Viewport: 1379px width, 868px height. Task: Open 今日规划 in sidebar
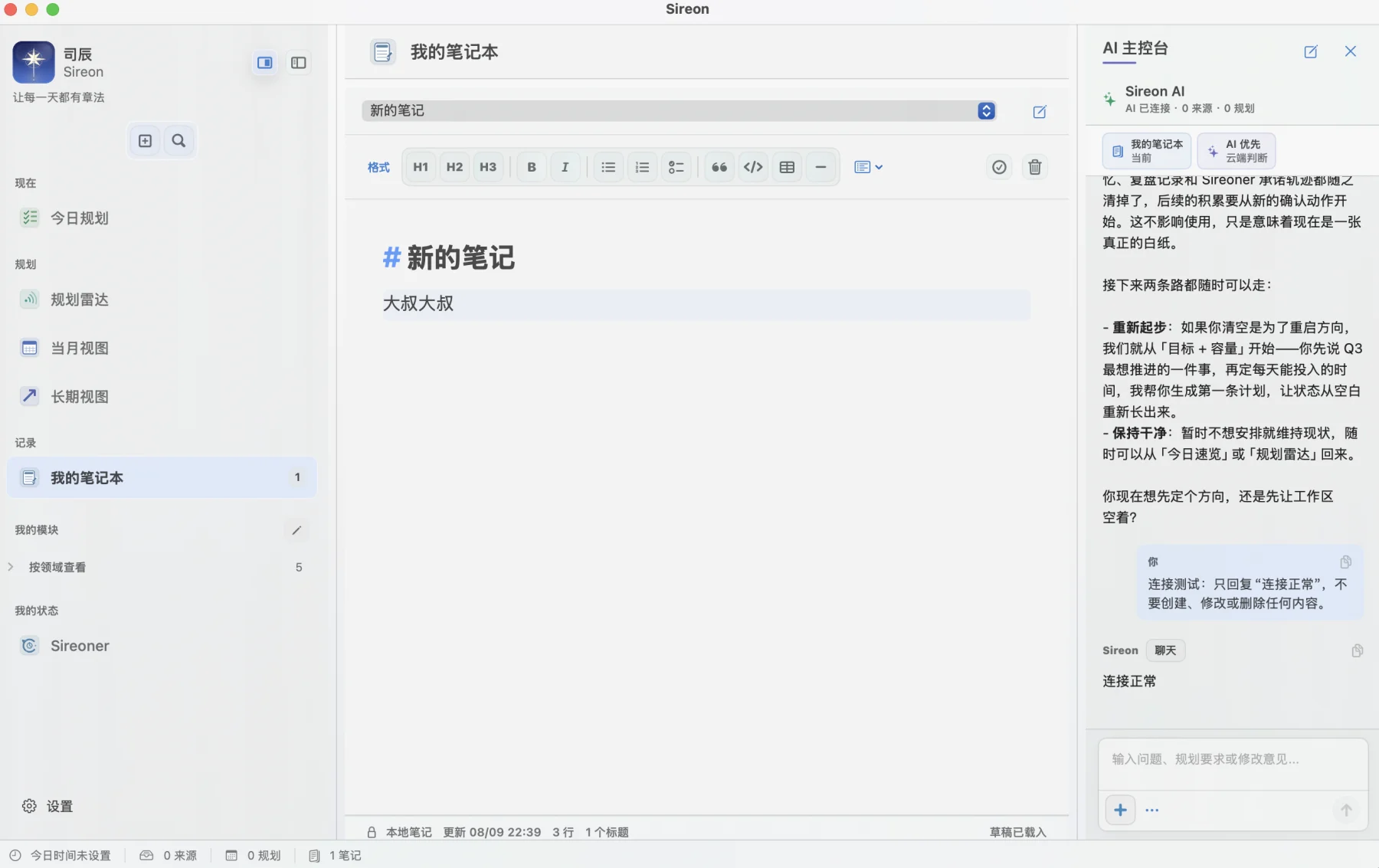click(x=162, y=218)
